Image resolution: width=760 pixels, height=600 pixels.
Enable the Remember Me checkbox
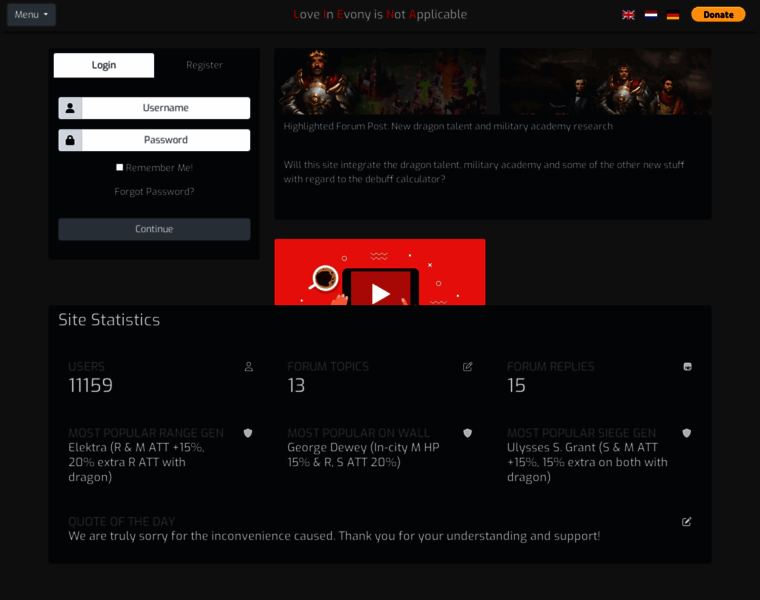coord(120,167)
